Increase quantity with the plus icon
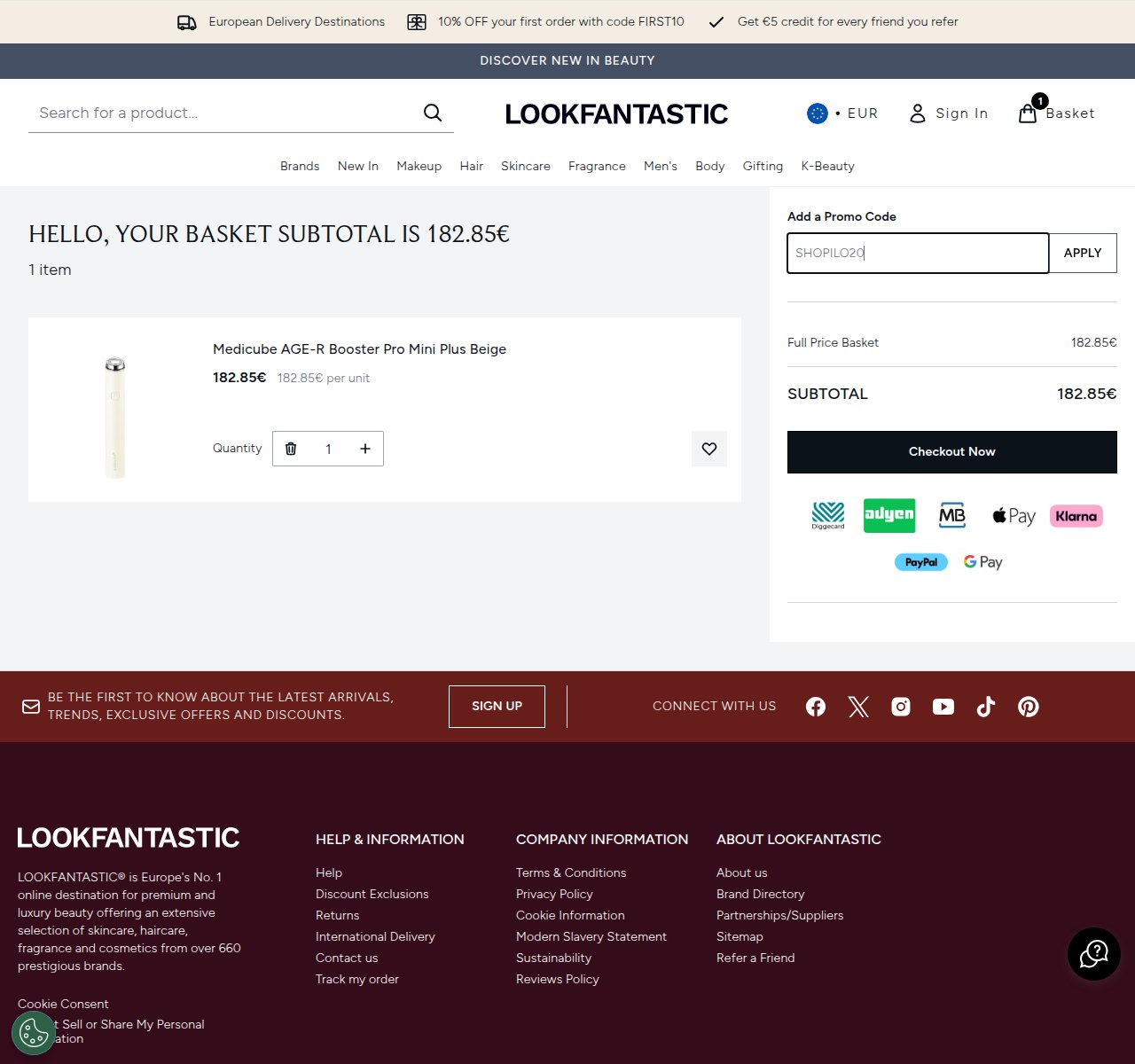Image resolution: width=1135 pixels, height=1064 pixels. [365, 449]
